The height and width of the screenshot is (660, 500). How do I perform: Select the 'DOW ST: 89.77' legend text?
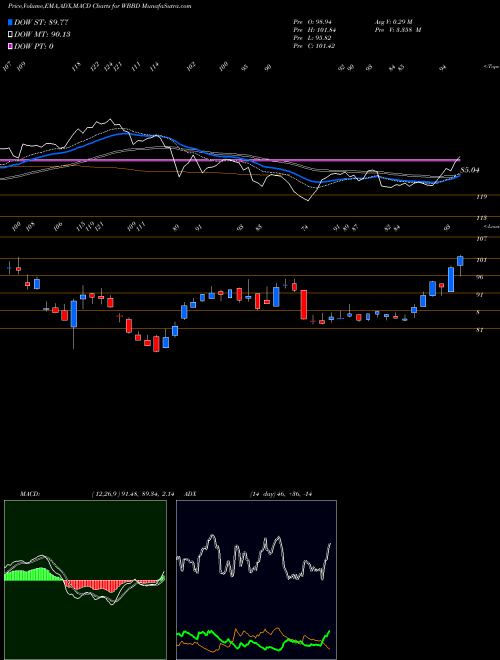(x=41, y=22)
